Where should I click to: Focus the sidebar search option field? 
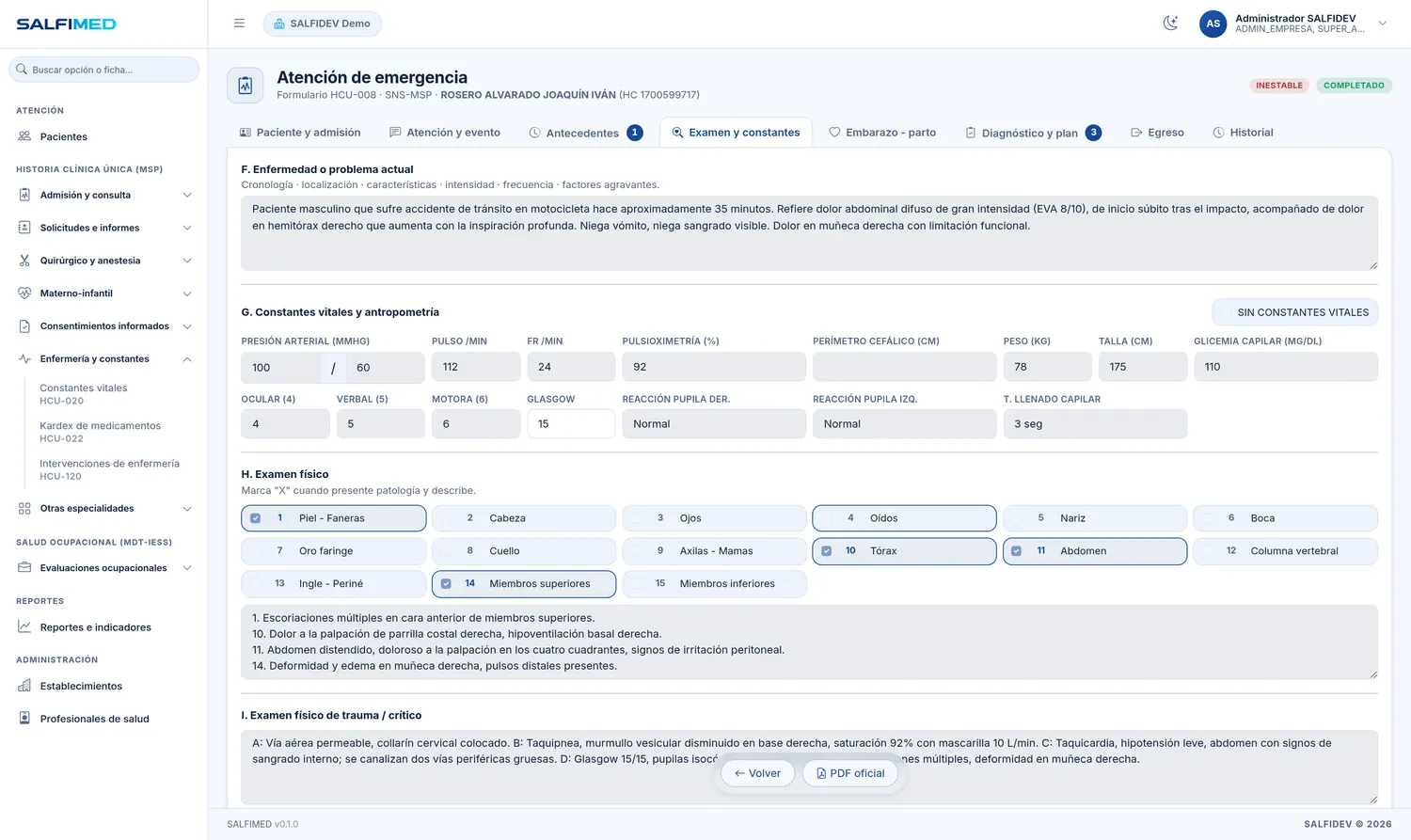pyautogui.click(x=104, y=70)
